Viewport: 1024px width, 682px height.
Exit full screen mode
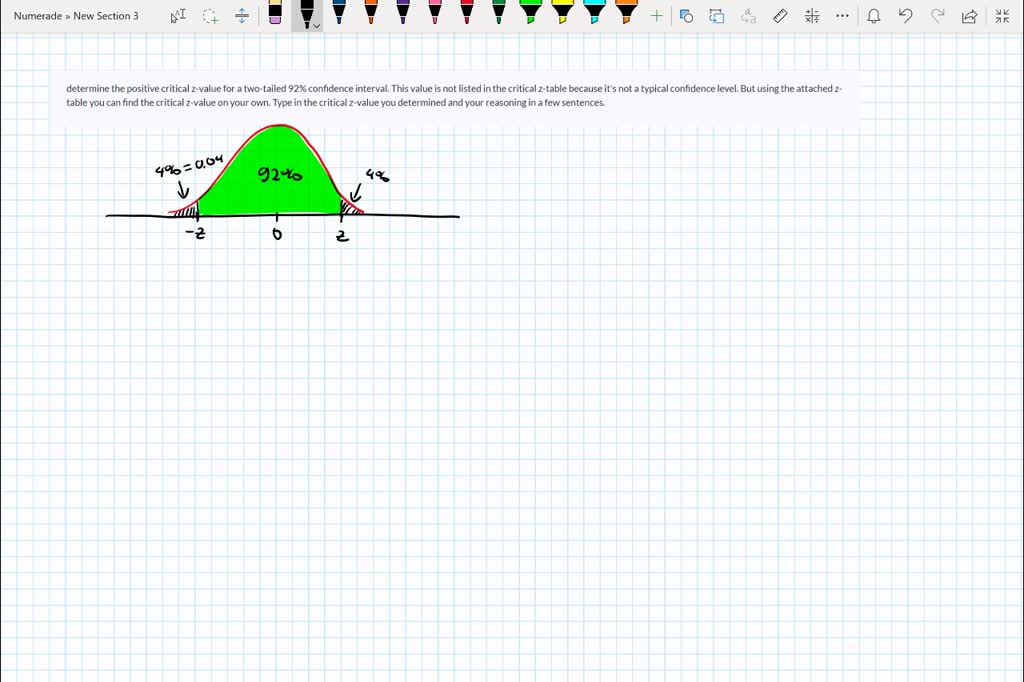[x=1002, y=16]
